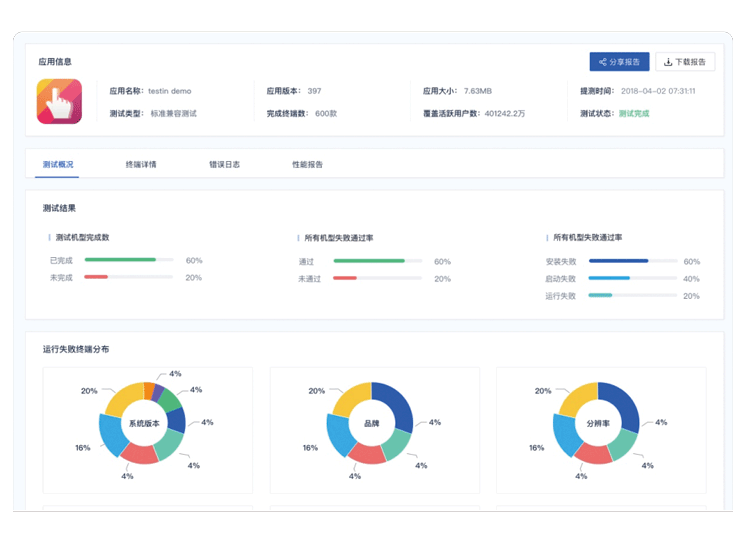The width and height of the screenshot is (750, 550).
Task: Click the 测试结果 section heading
Action: coord(59,208)
